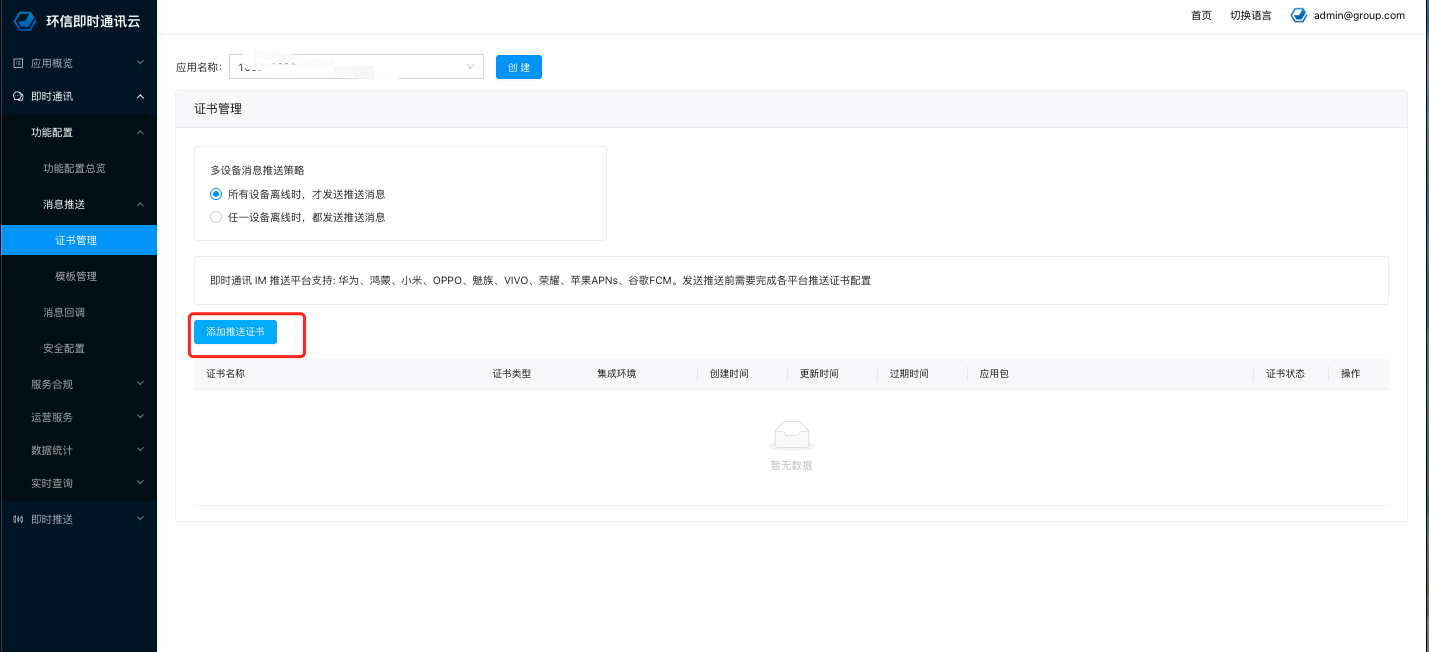Screen dimensions: 1429x652
Task: Open 功能配置总览 sidebar item
Action: click(74, 168)
